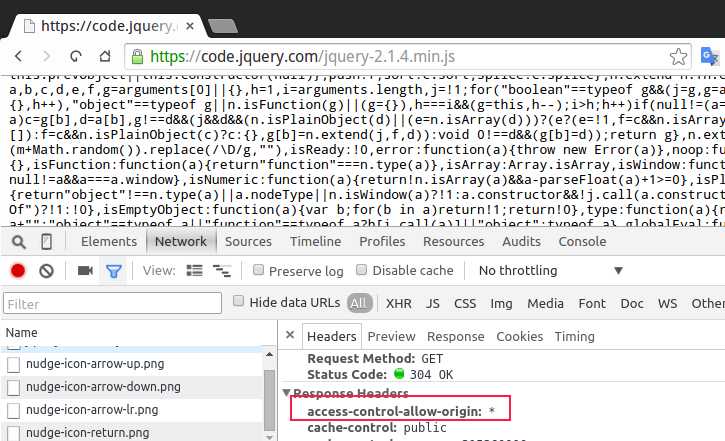This screenshot has height=441, width=725.
Task: Click the green padlock security icon
Action: point(137,57)
